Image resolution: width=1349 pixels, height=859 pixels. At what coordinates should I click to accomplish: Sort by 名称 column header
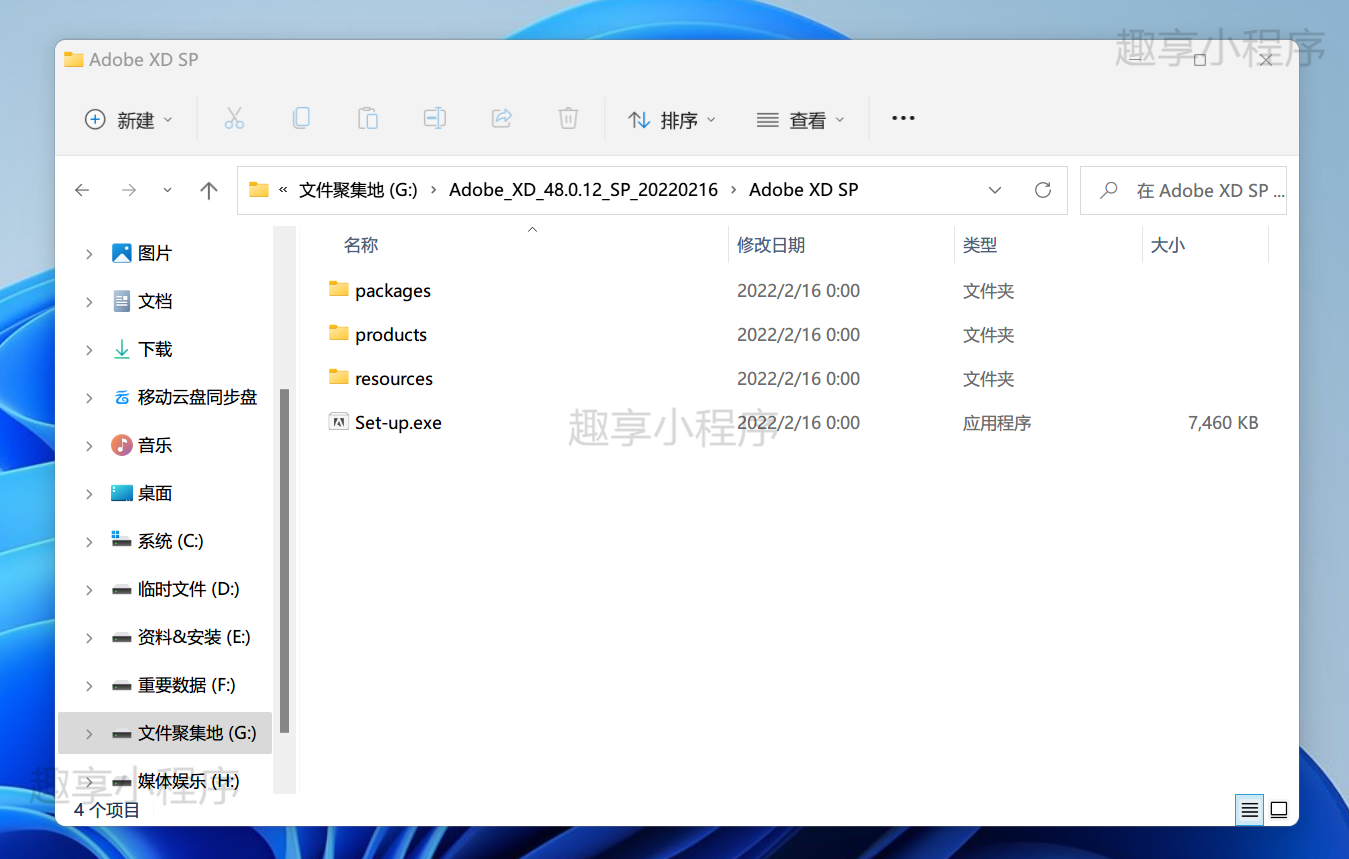coord(361,245)
